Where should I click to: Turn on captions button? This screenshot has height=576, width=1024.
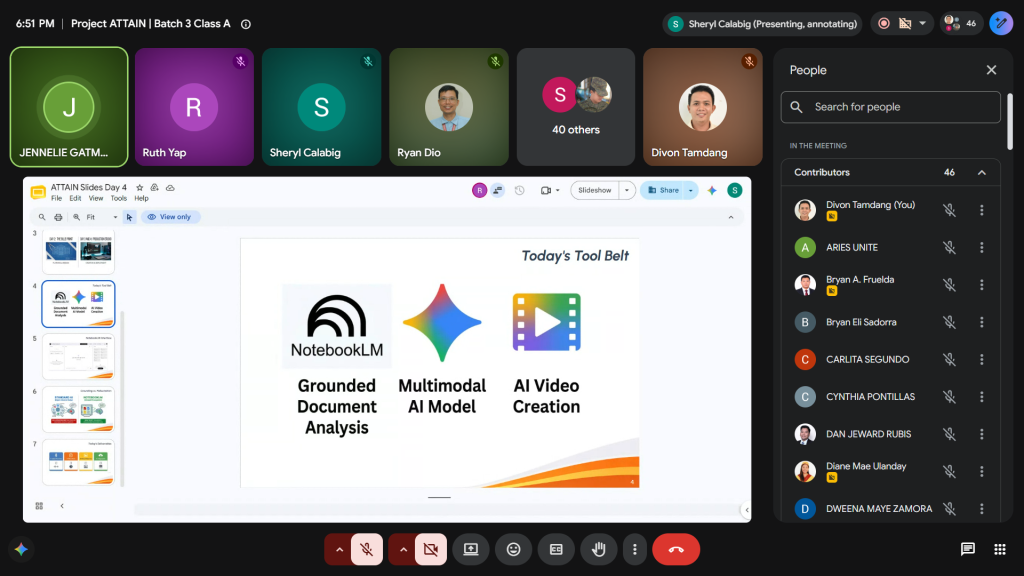(556, 549)
